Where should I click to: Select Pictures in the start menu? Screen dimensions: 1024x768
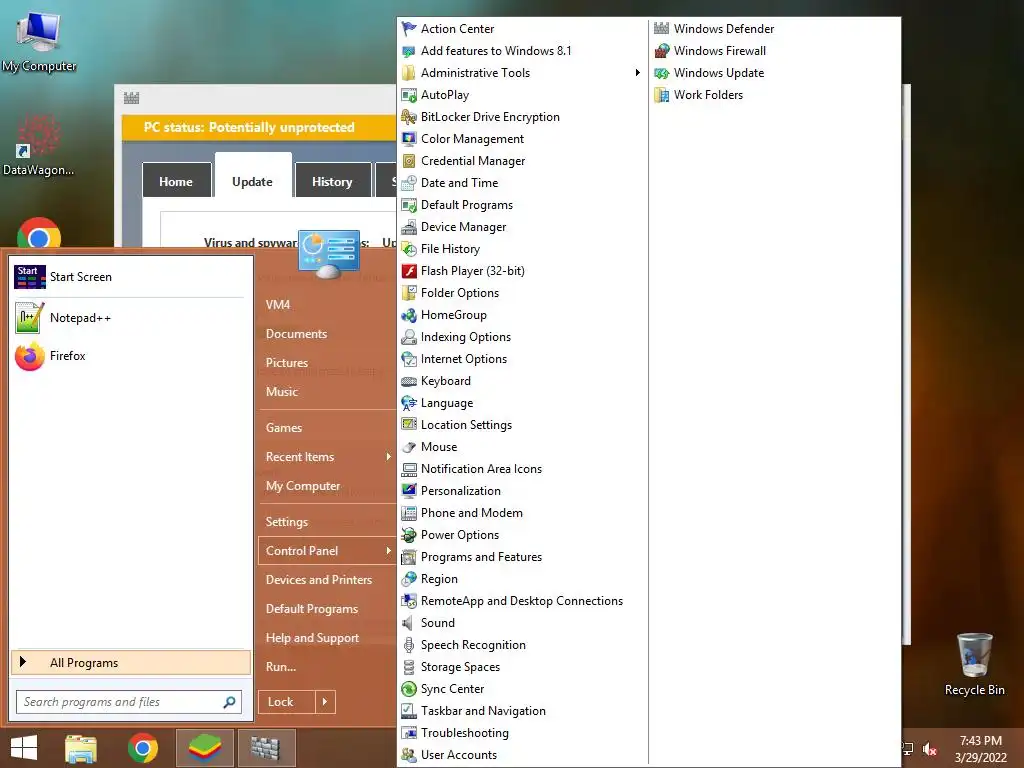click(x=287, y=363)
